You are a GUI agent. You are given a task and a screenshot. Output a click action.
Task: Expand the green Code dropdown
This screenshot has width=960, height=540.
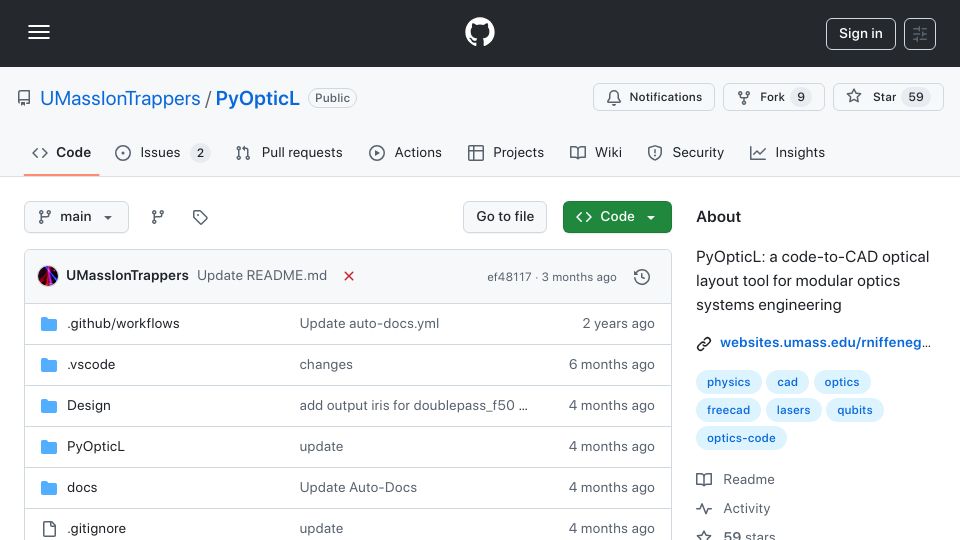[x=617, y=217]
